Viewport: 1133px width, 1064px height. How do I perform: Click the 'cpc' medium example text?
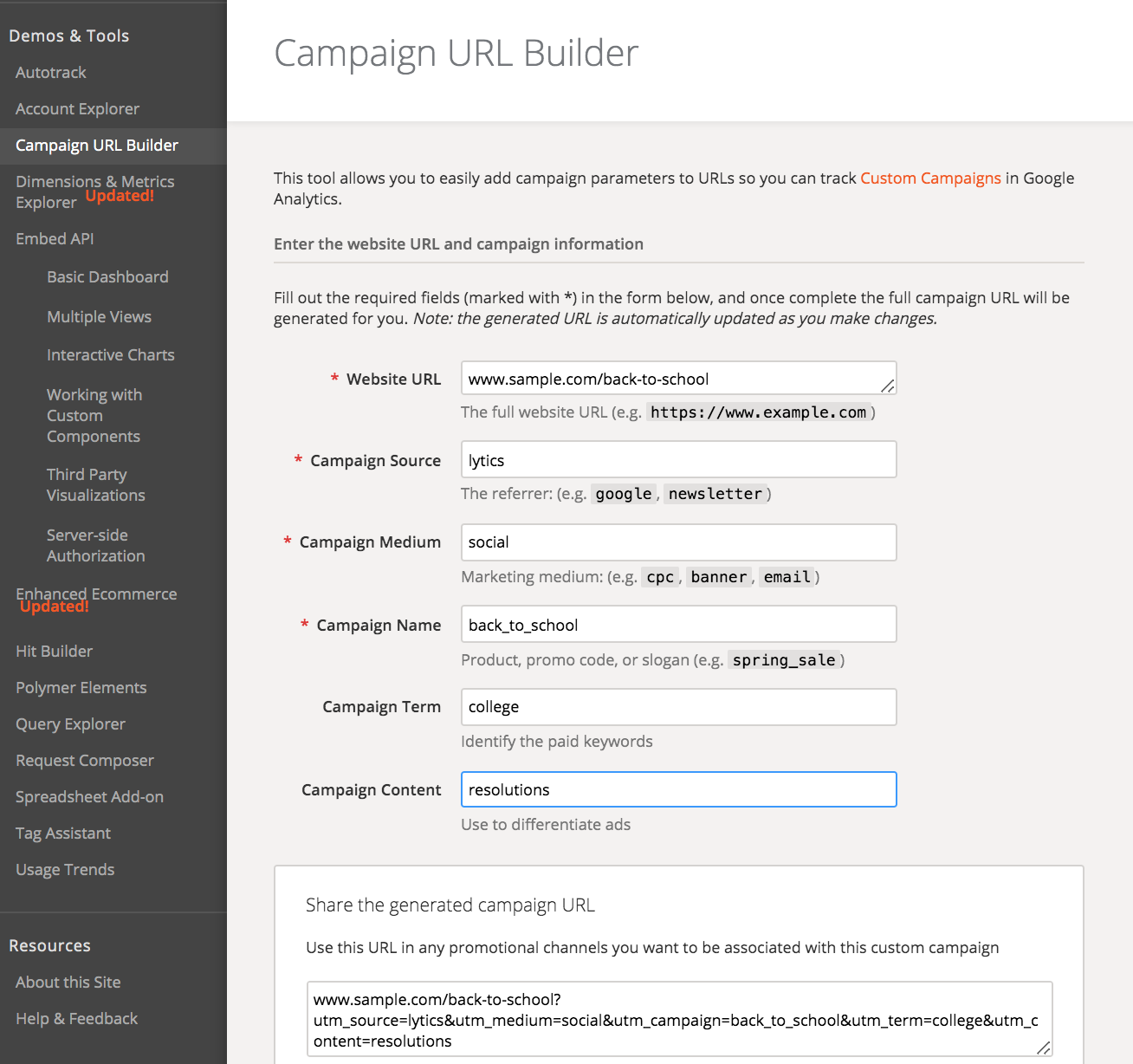[660, 577]
